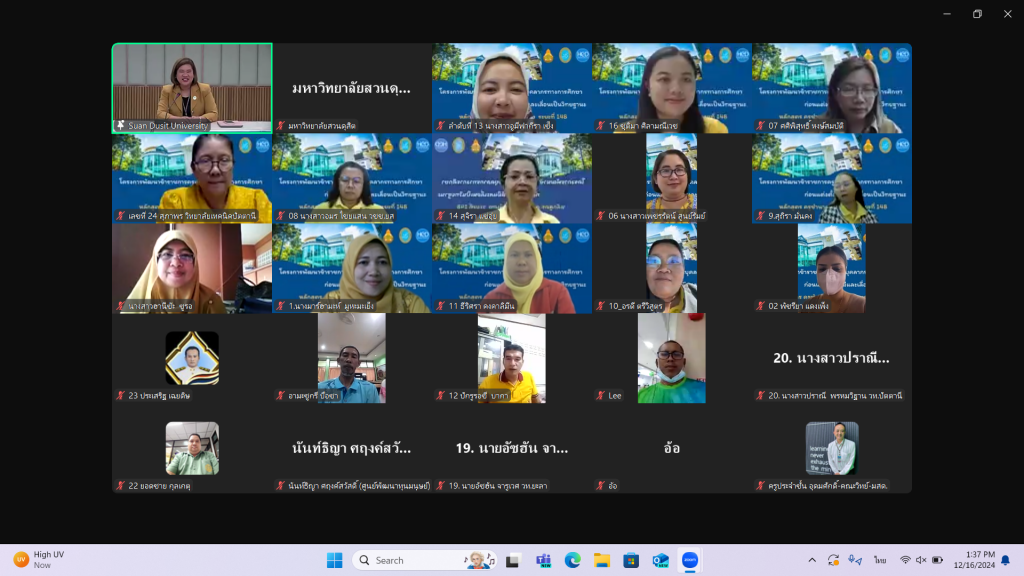The height and width of the screenshot is (576, 1024).
Task: Toggle the muted speaker volume icon
Action: [x=921, y=560]
